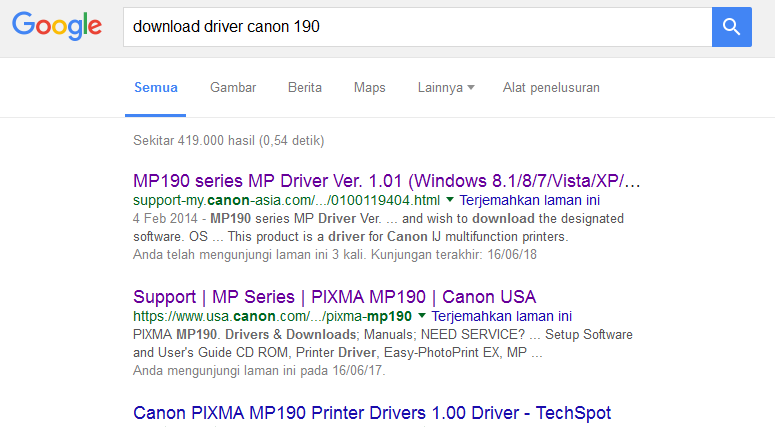Click the www.usa.canon.com URL text

272,316
